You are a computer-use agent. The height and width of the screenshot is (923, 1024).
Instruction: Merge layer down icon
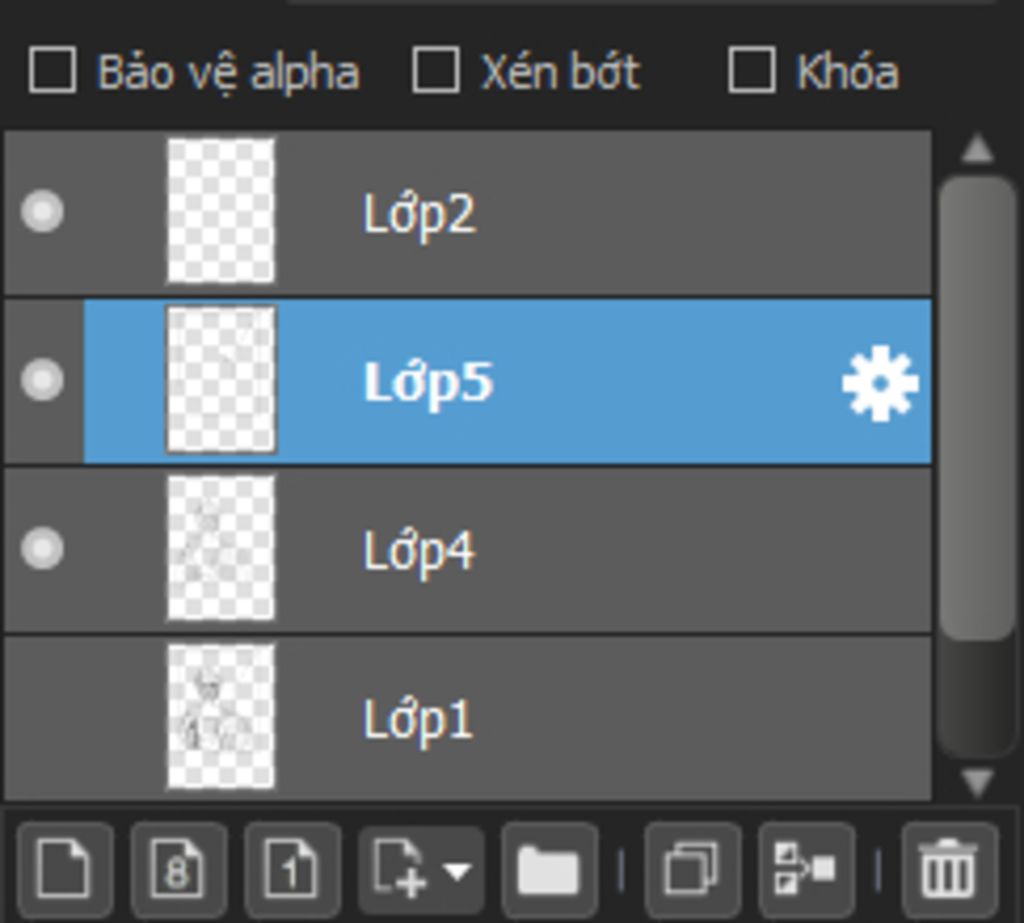pos(806,868)
